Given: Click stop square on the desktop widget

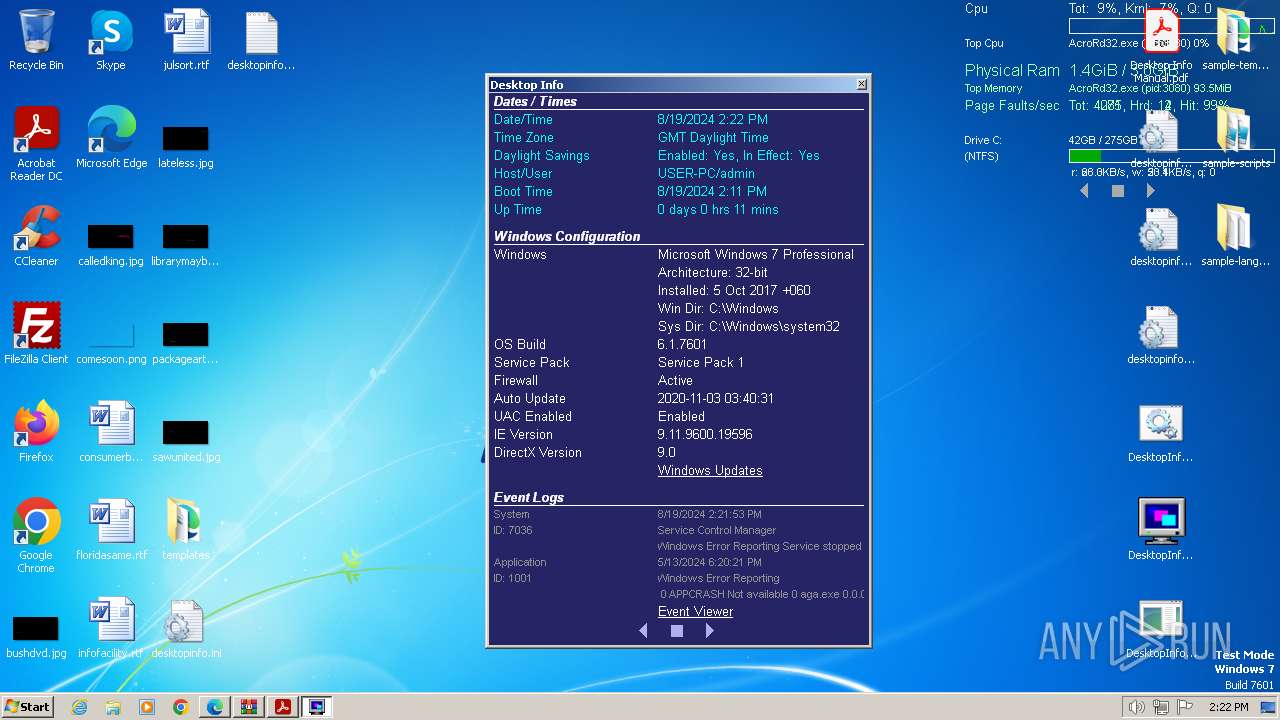Looking at the screenshot, I should click(x=1118, y=191).
